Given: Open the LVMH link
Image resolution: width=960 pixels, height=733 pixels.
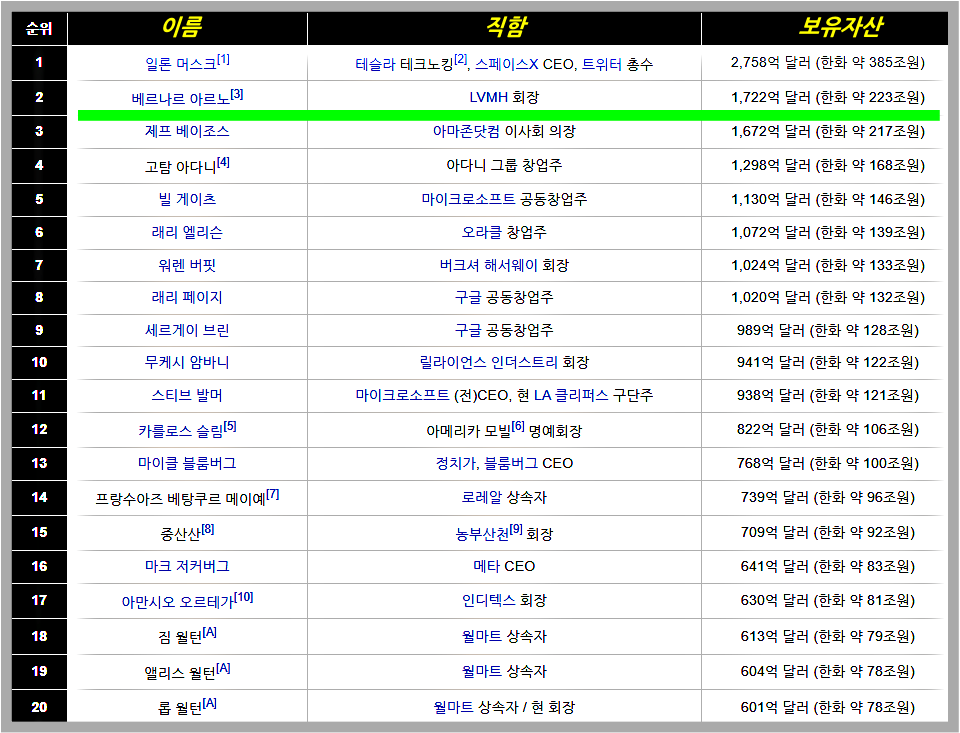Looking at the screenshot, I should (489, 97).
